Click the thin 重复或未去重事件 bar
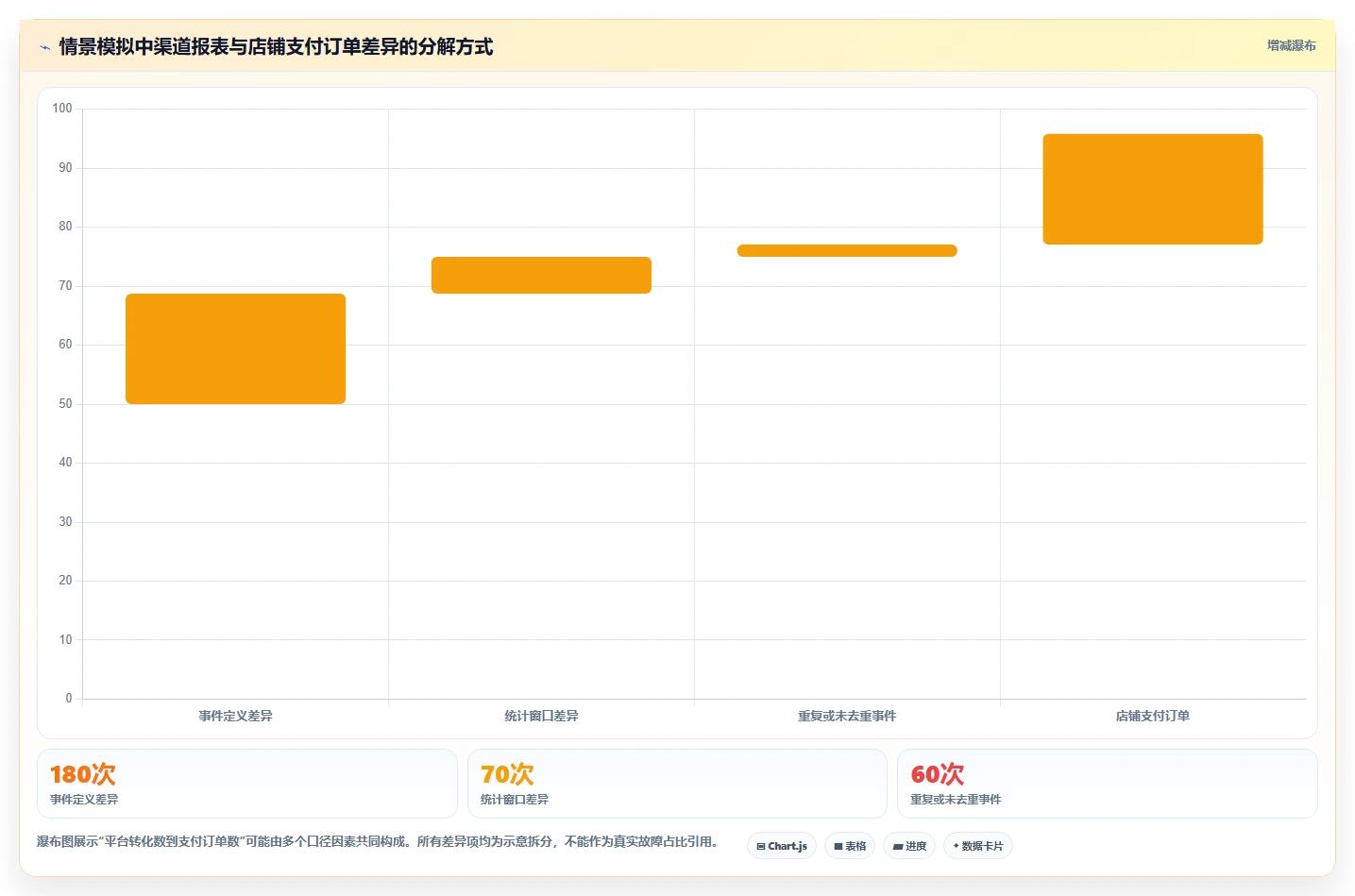The width and height of the screenshot is (1355, 896). (x=847, y=250)
